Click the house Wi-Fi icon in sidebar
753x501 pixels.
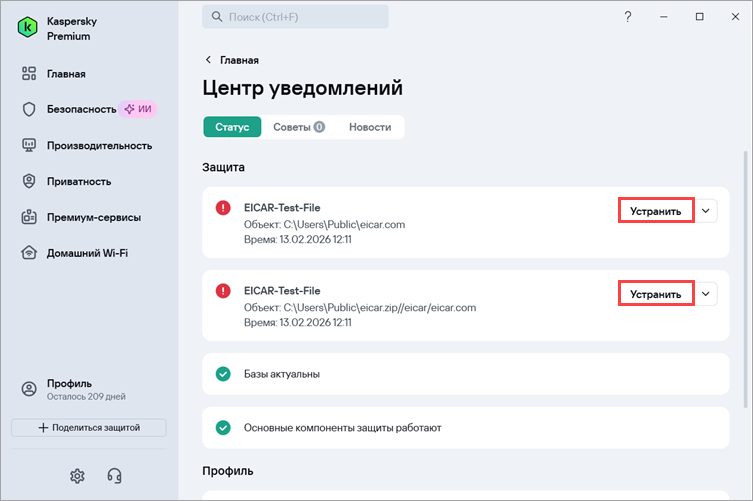click(x=29, y=253)
